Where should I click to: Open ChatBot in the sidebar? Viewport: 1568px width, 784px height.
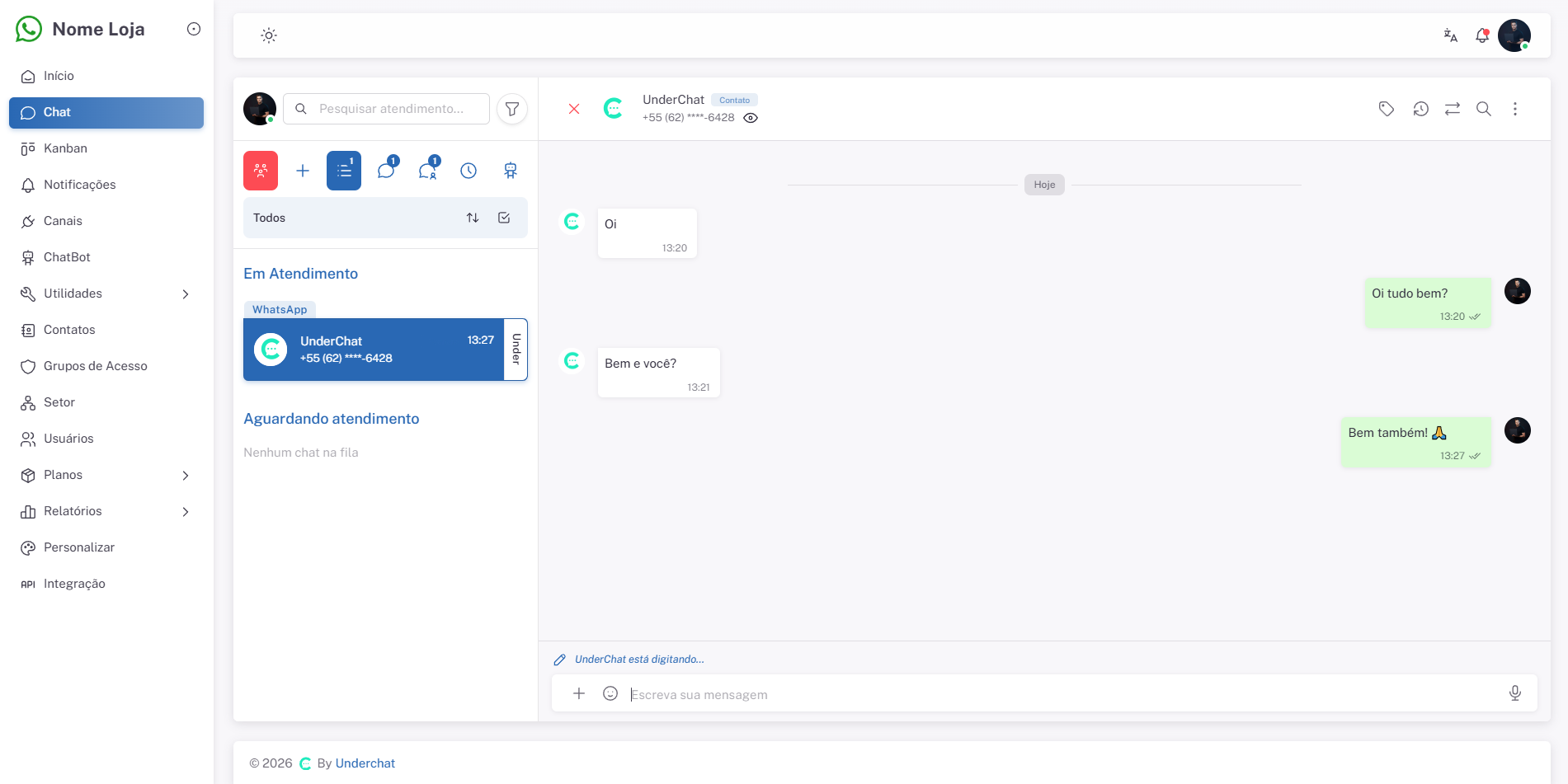point(106,257)
